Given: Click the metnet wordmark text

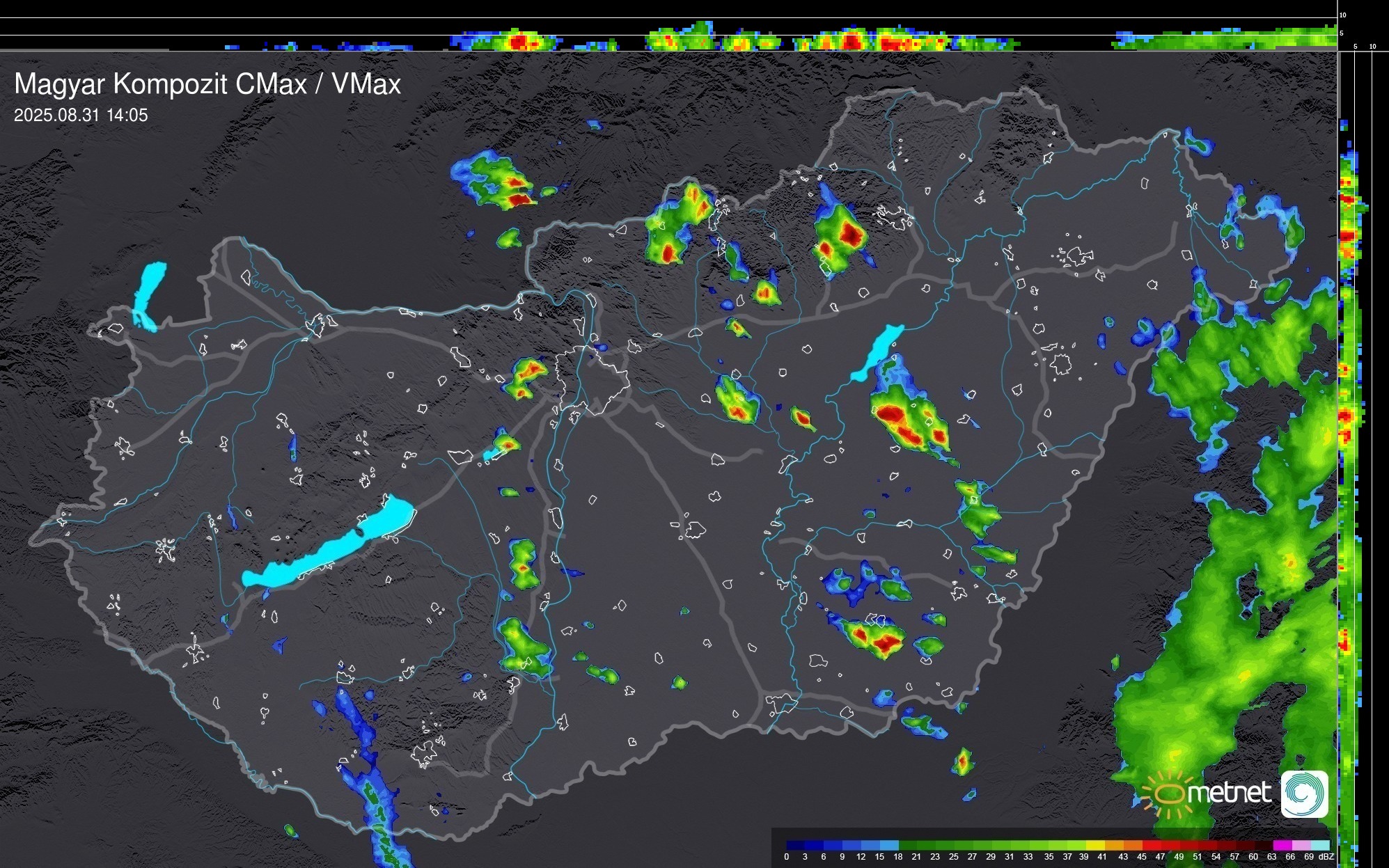Looking at the screenshot, I should click(x=1229, y=793).
